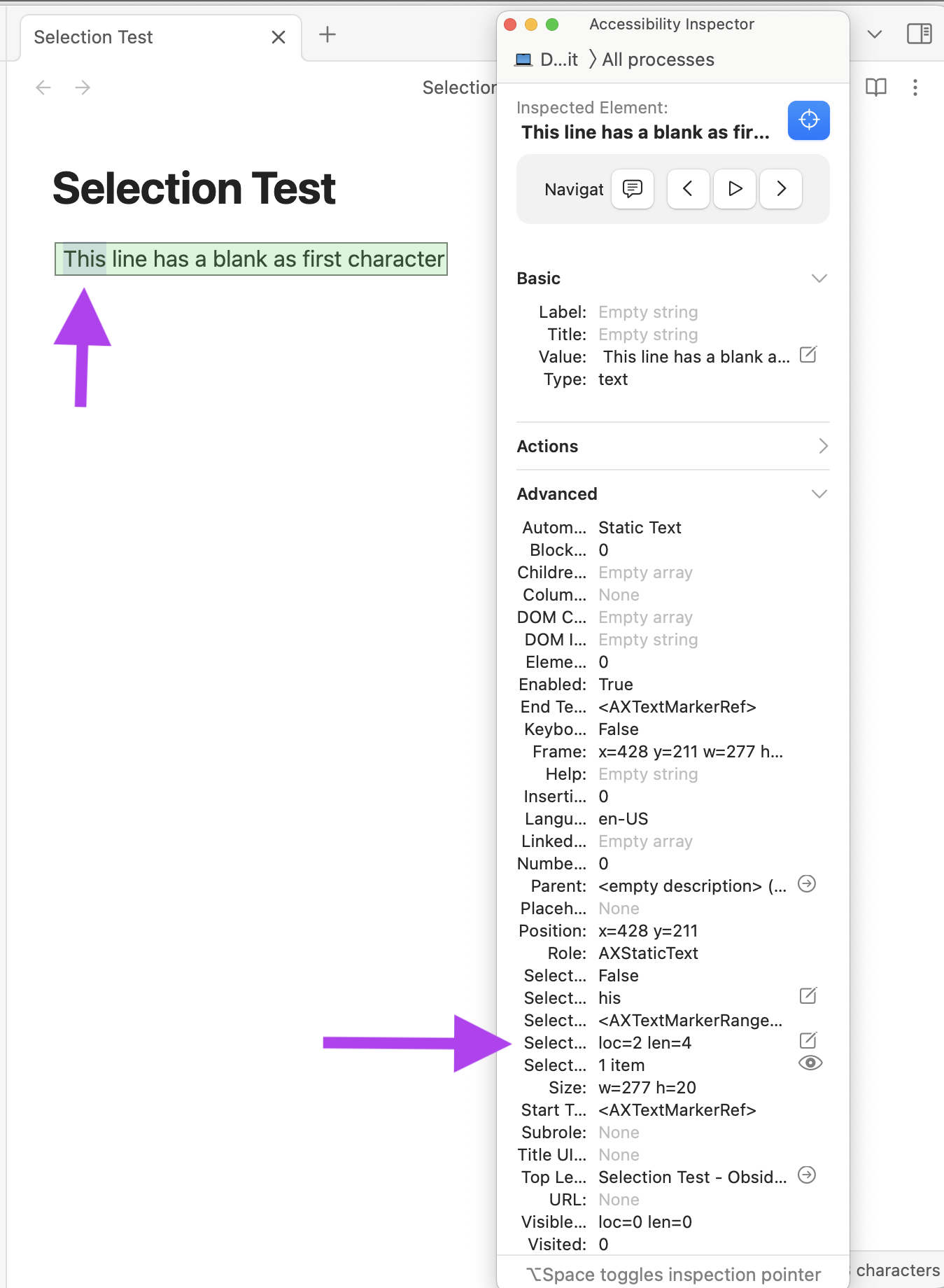Open the audit comment tool
The height and width of the screenshot is (1288, 944).
[632, 189]
